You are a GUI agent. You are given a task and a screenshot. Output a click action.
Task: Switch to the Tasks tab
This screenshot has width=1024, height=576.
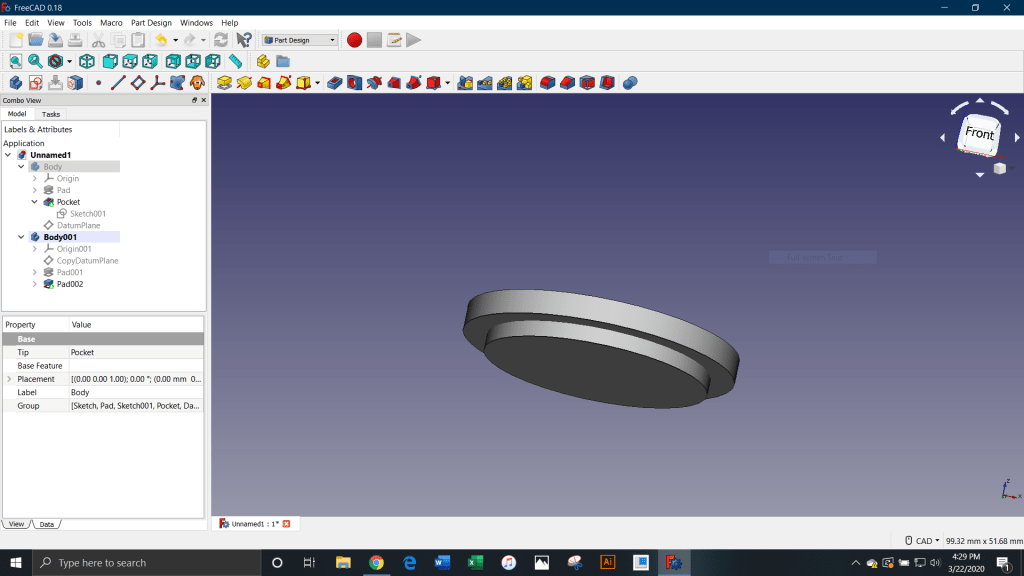tap(50, 114)
